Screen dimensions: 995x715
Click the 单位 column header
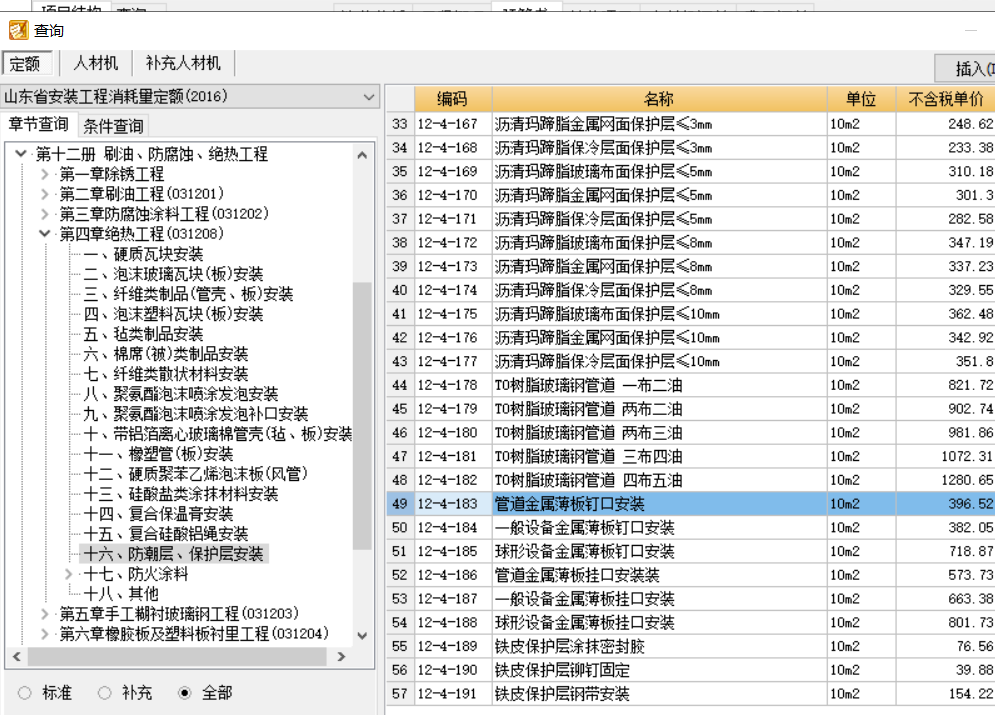pos(861,98)
